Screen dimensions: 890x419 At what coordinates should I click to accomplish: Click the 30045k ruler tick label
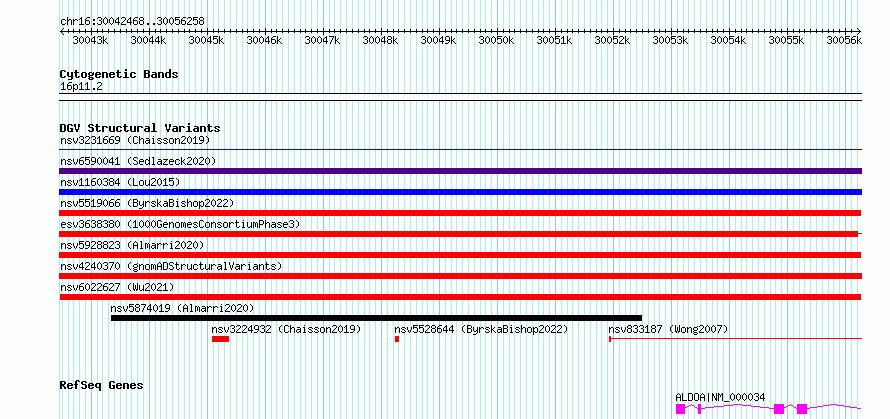pos(206,40)
